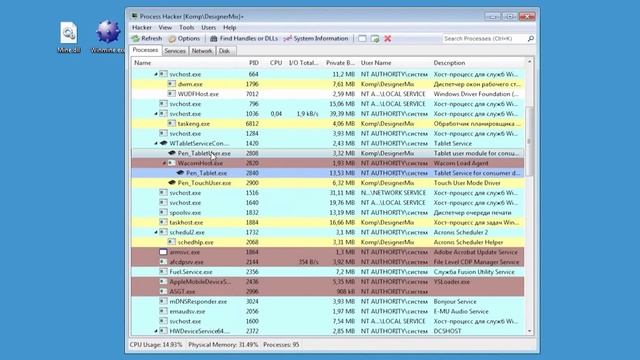Open the Users menu
640x360 pixels.
[209, 27]
